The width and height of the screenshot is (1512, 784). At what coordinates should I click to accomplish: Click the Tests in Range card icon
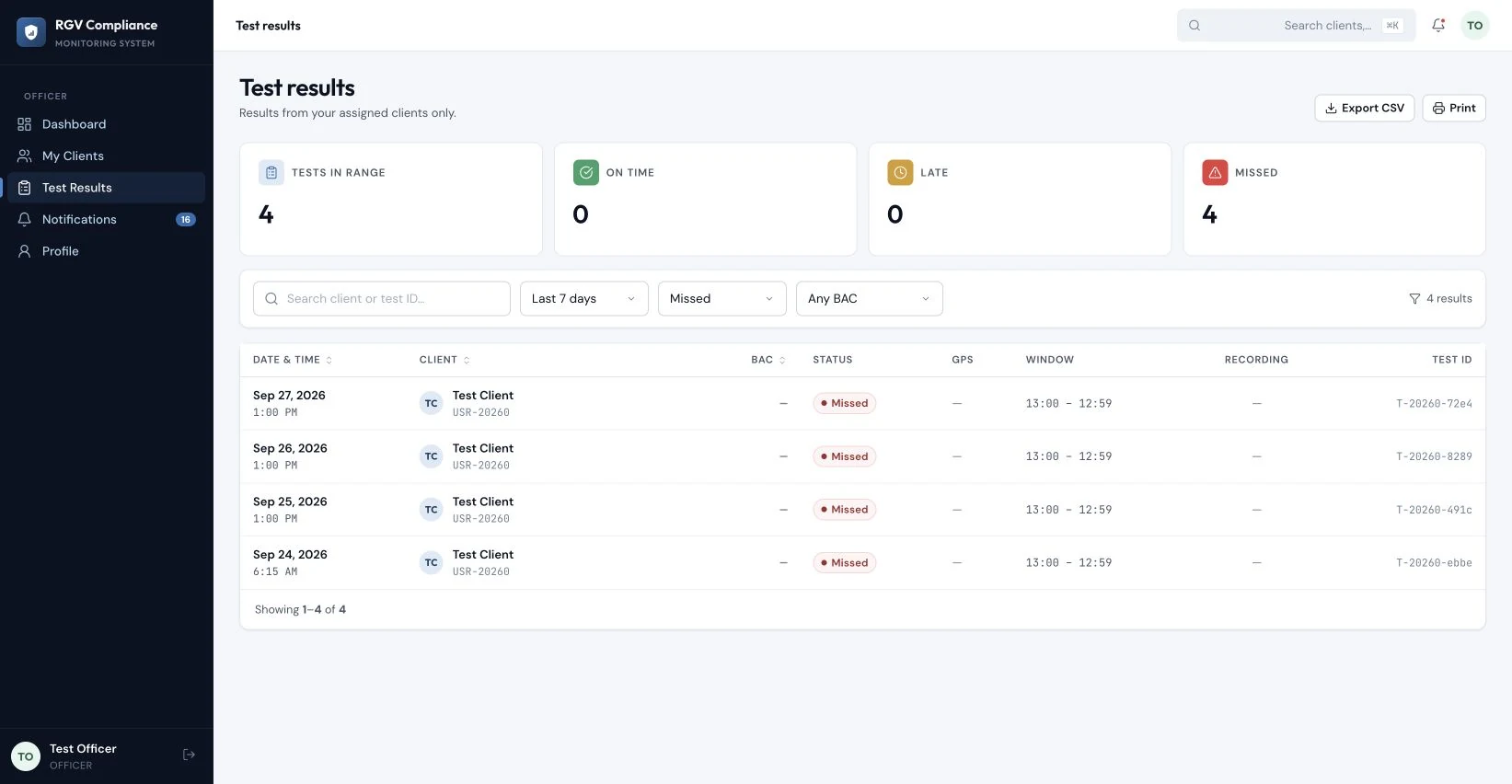point(271,172)
